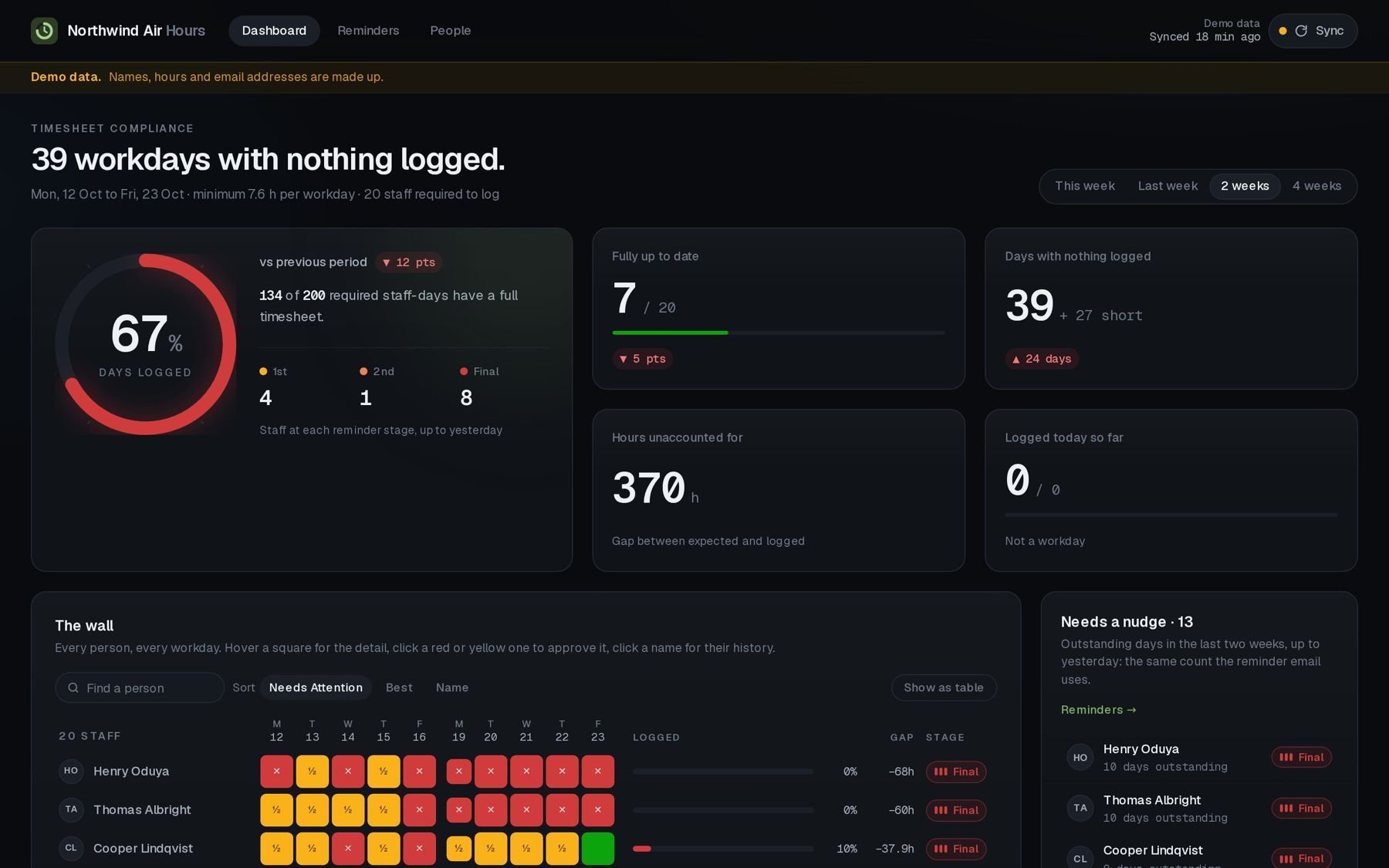Viewport: 1389px width, 868px height.
Task: Sort the wall by Best
Action: pos(399,687)
